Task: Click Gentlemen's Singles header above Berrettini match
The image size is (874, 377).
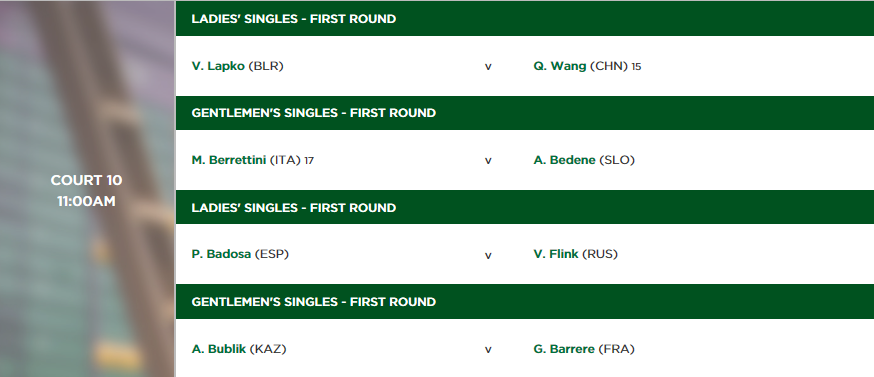Action: (525, 113)
